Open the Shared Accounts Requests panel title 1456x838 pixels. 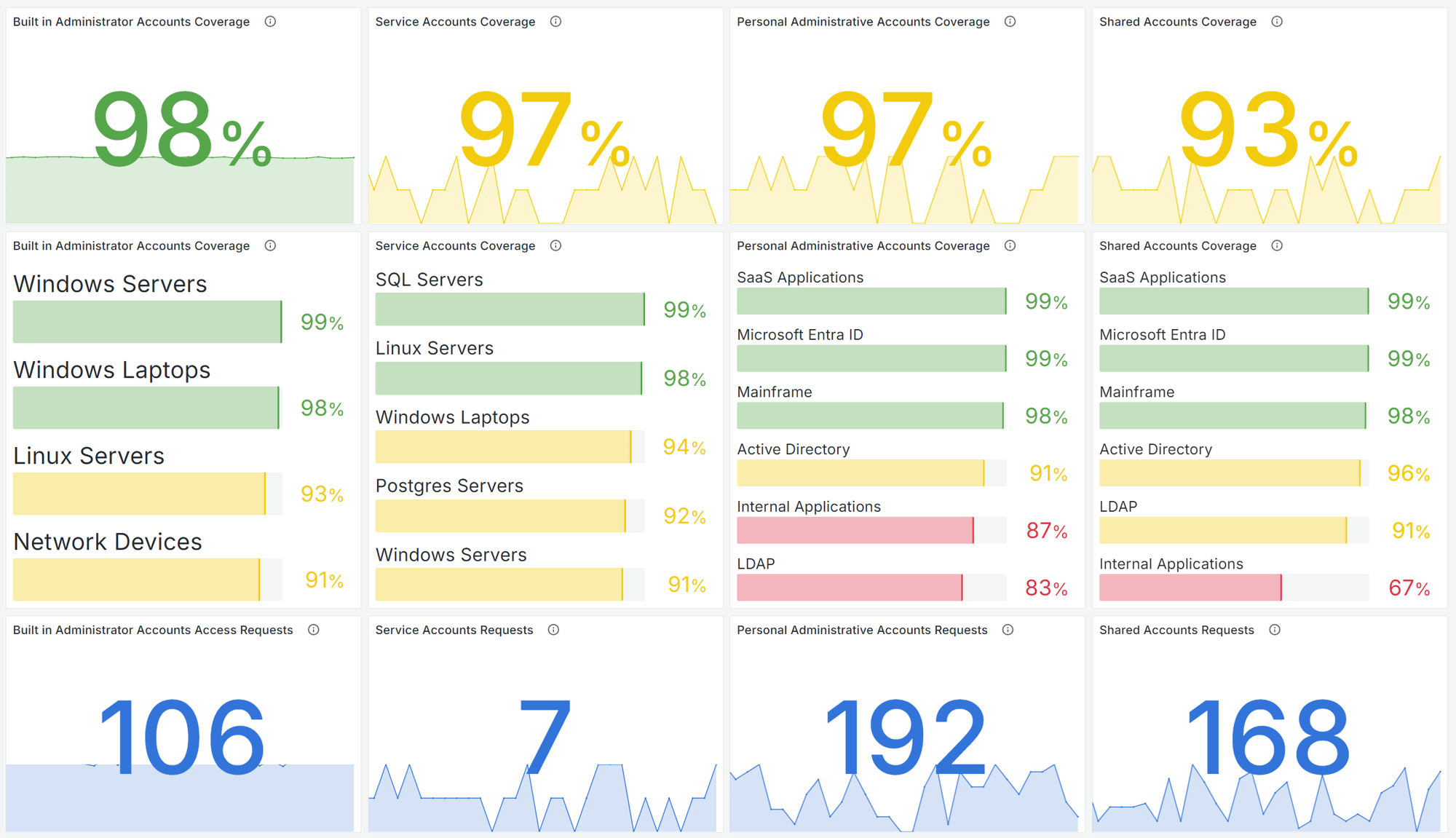click(1176, 630)
